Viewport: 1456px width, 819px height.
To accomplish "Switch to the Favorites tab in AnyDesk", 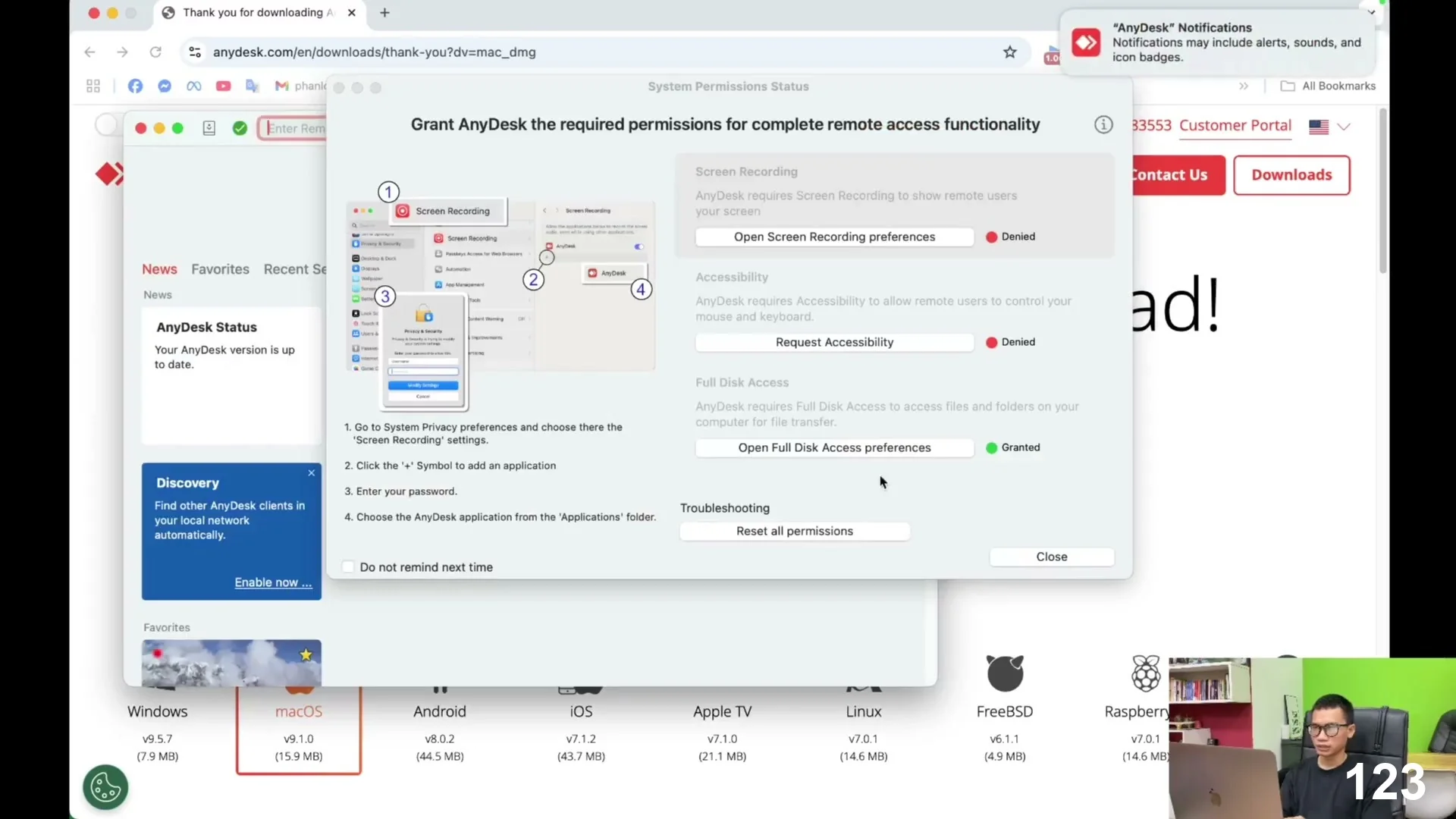I will click(x=220, y=269).
